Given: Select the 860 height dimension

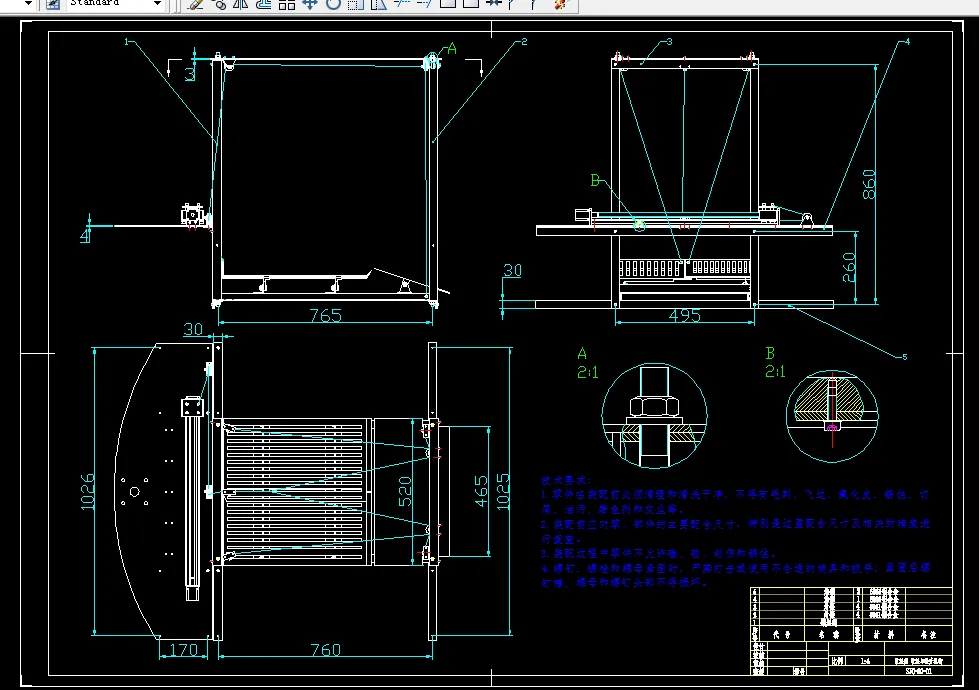Looking at the screenshot, I should click(868, 184).
